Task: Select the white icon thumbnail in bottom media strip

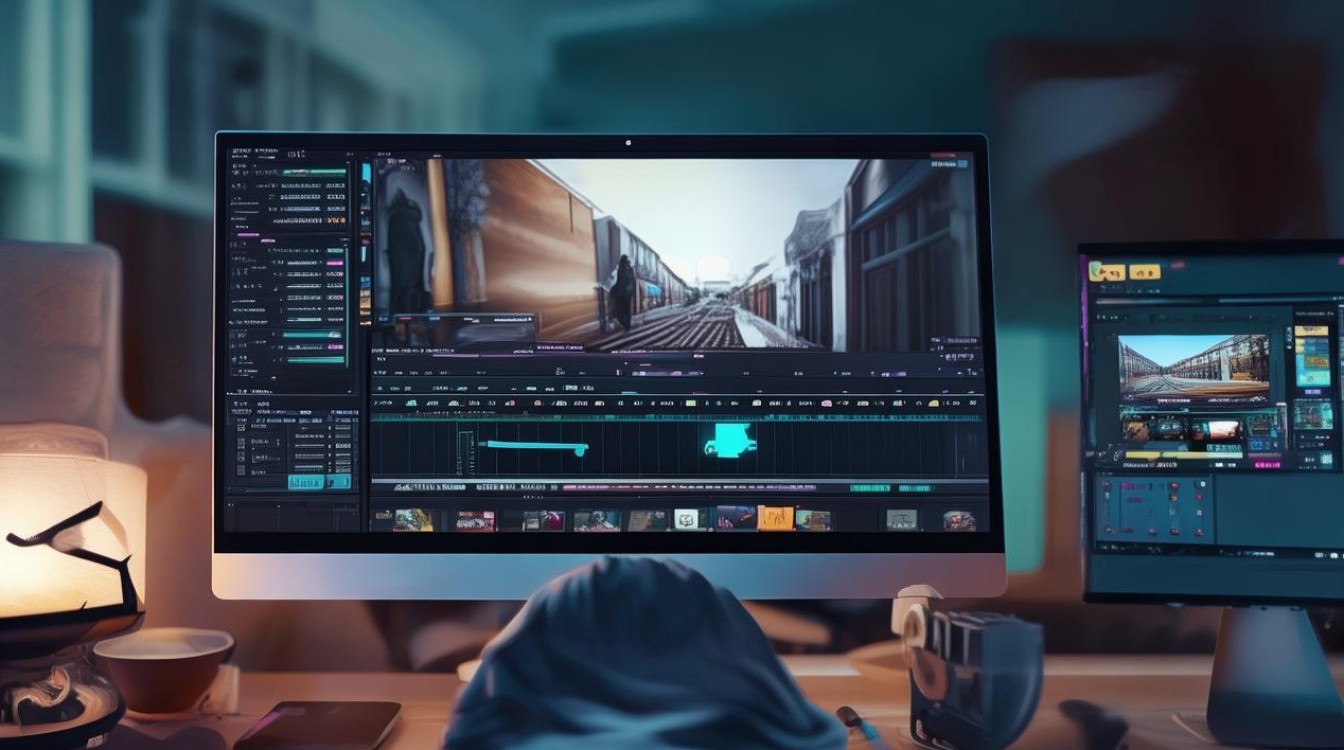Action: click(686, 519)
